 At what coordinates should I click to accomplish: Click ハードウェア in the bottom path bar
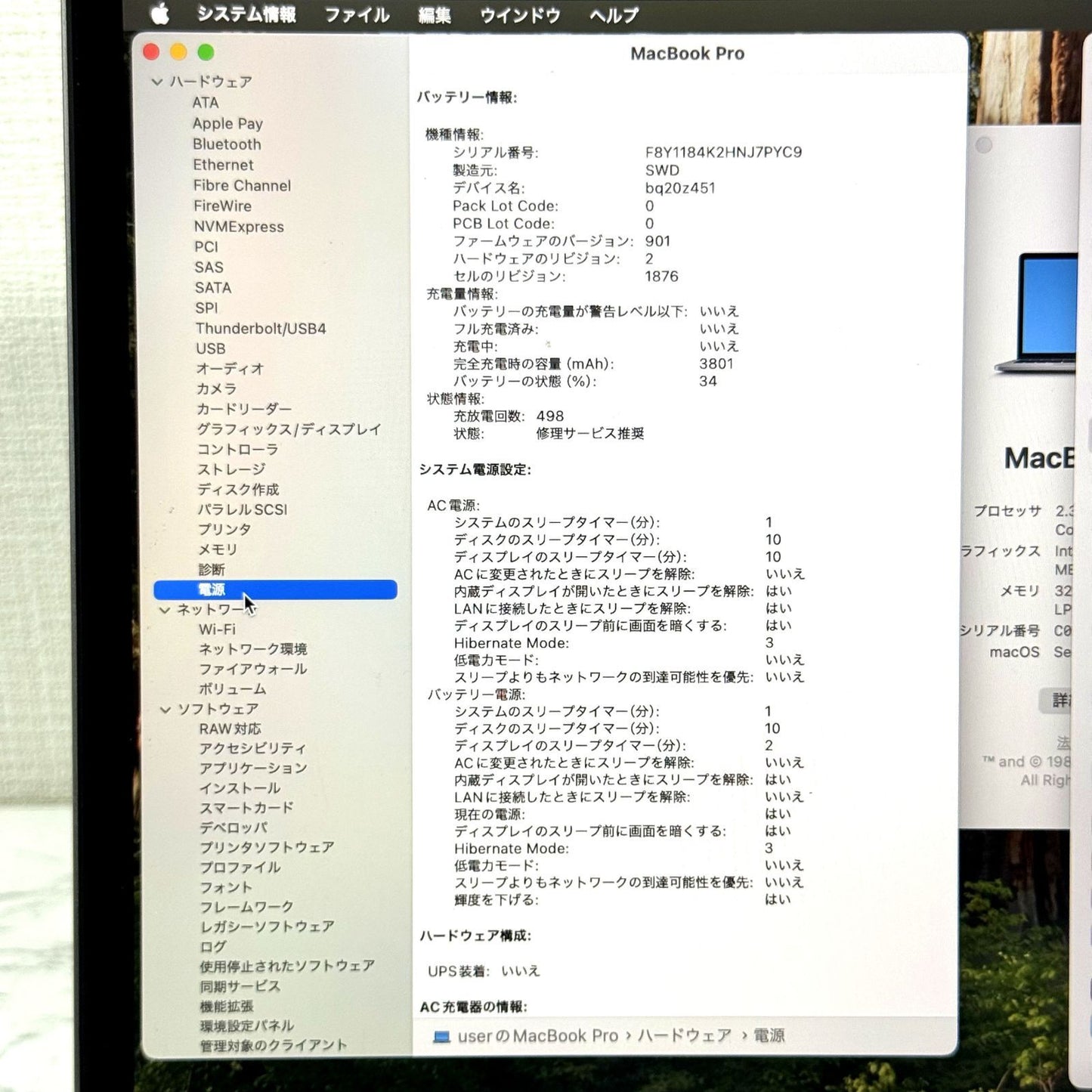pyautogui.click(x=685, y=1036)
